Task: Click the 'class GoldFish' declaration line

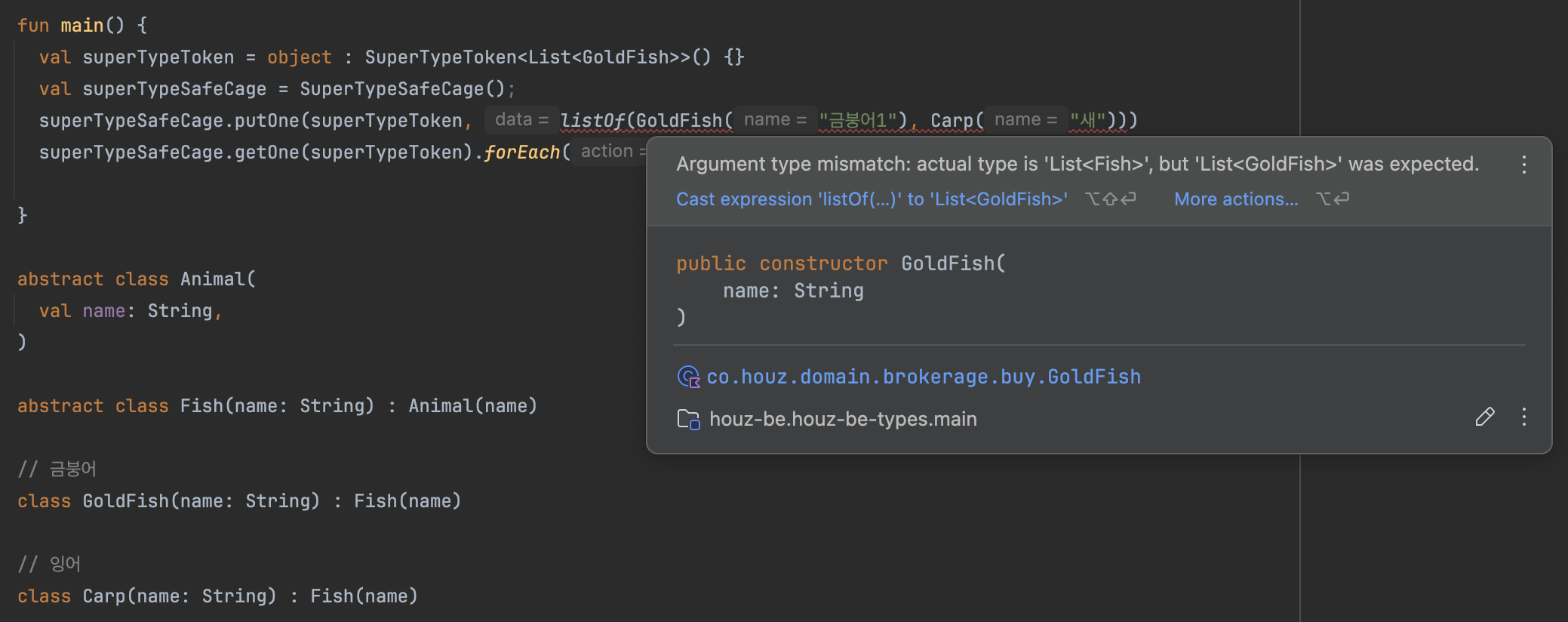Action: pos(239,501)
